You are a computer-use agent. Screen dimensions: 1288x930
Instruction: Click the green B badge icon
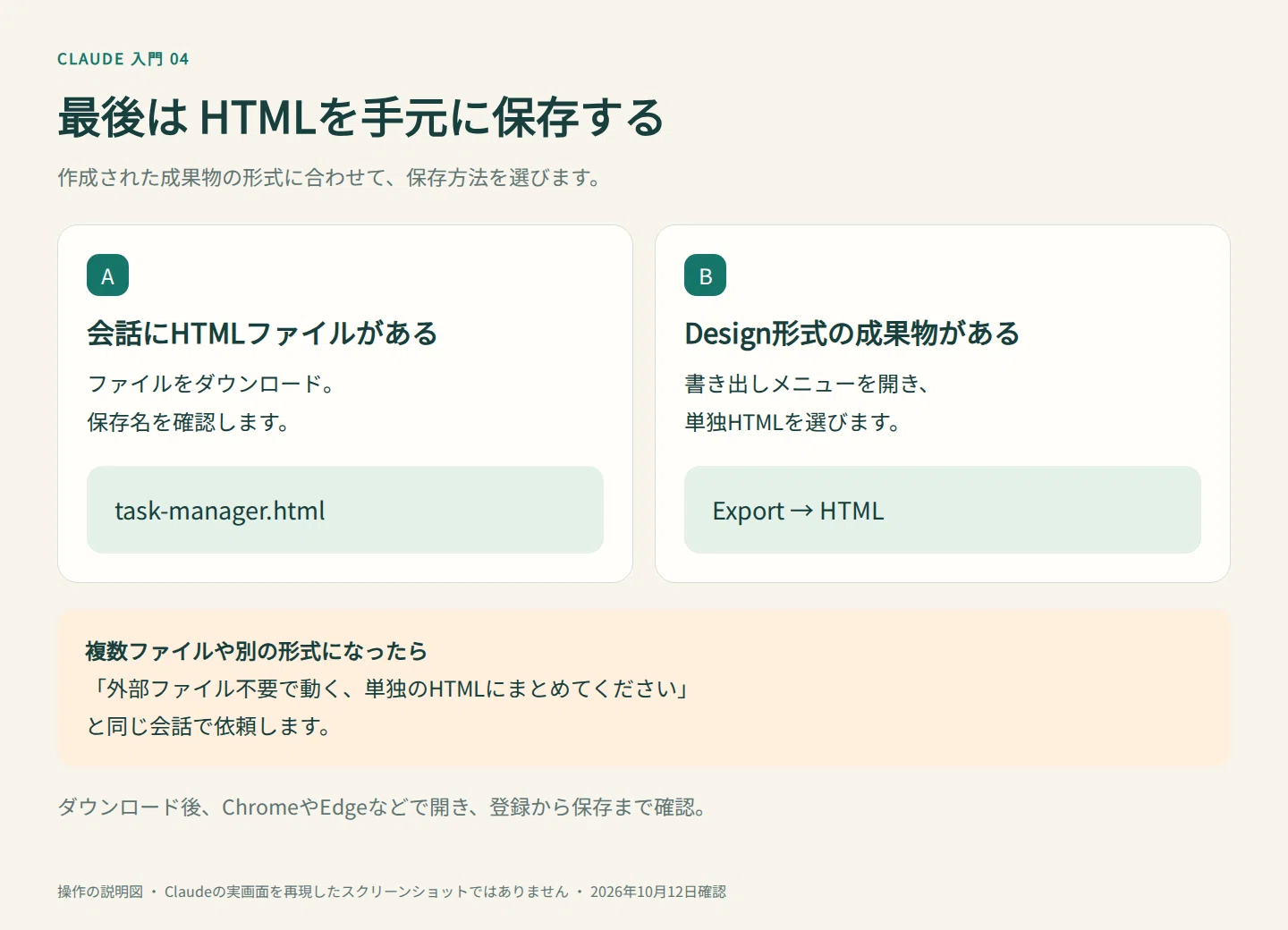click(705, 275)
